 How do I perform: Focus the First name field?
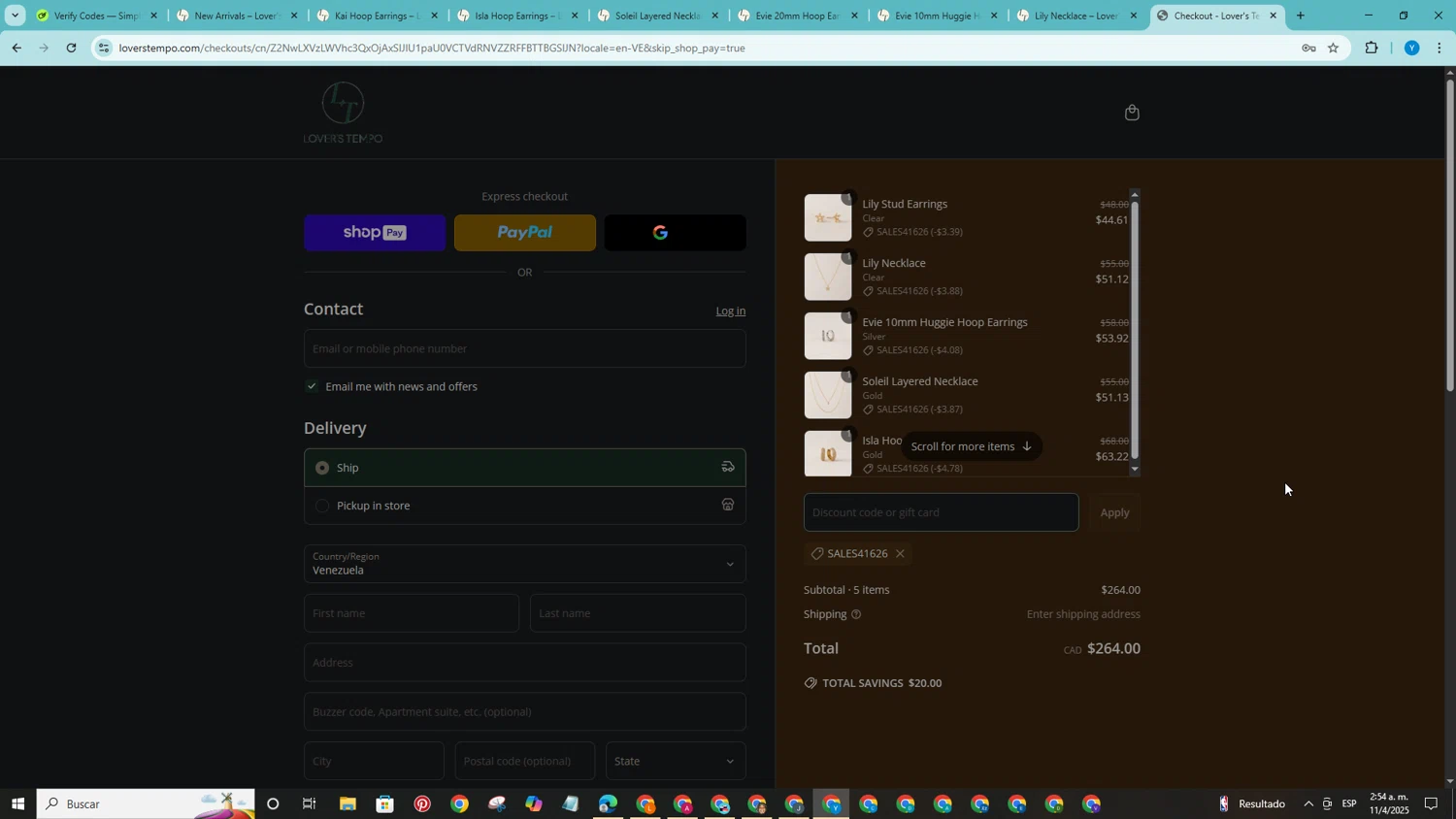[x=412, y=613]
